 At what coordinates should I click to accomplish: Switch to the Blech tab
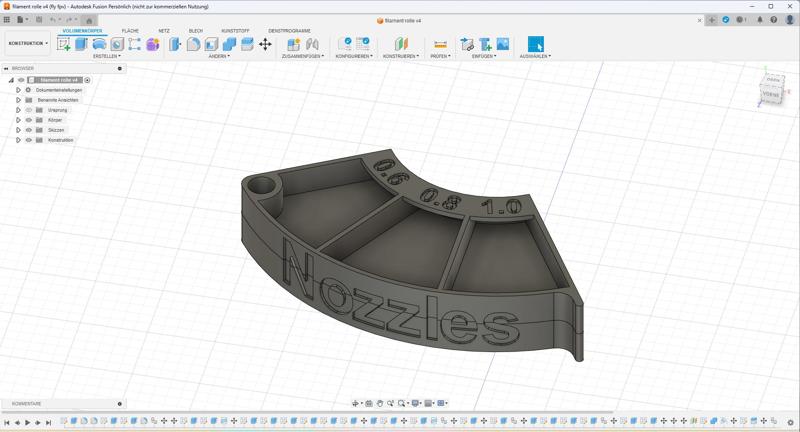196,31
